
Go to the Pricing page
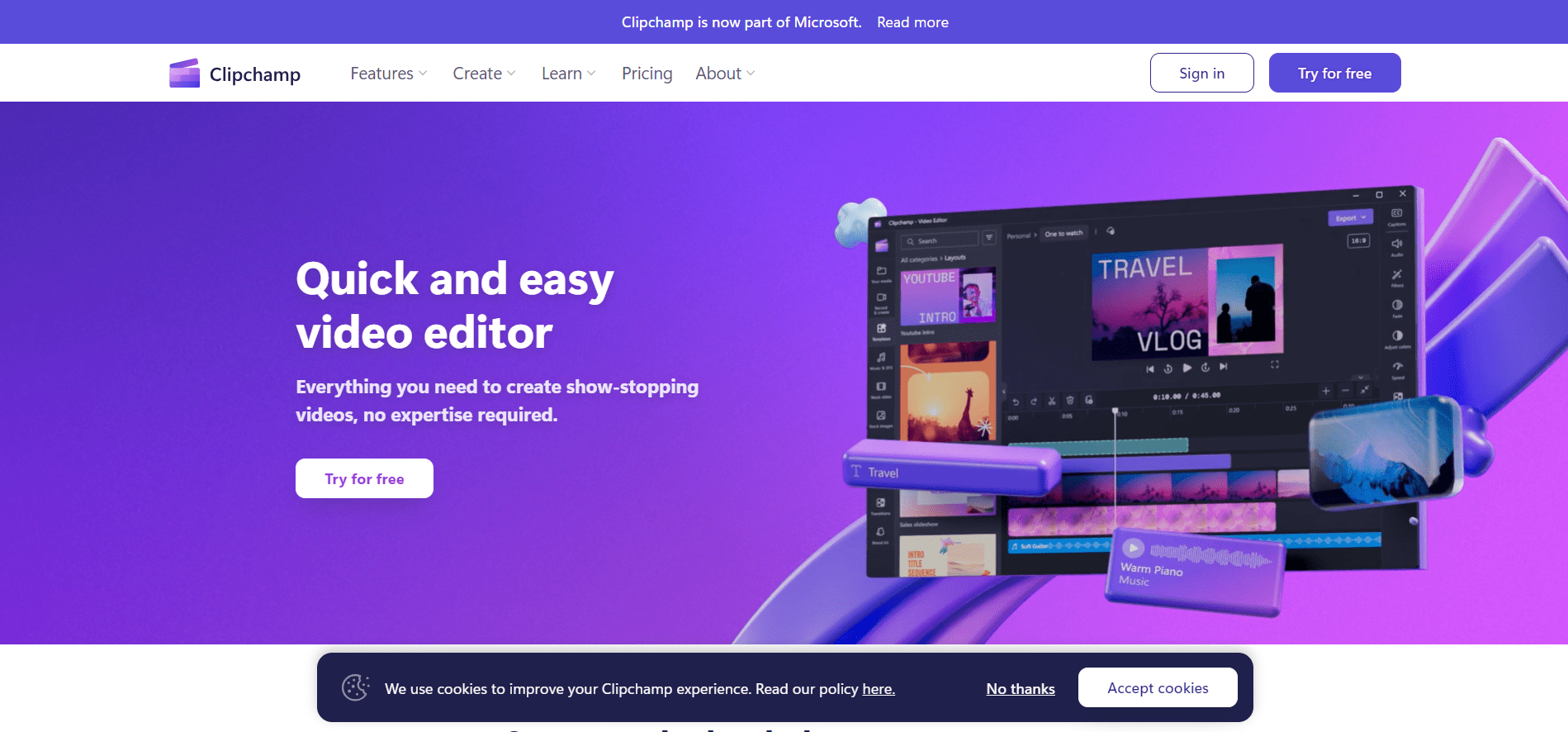pos(647,74)
